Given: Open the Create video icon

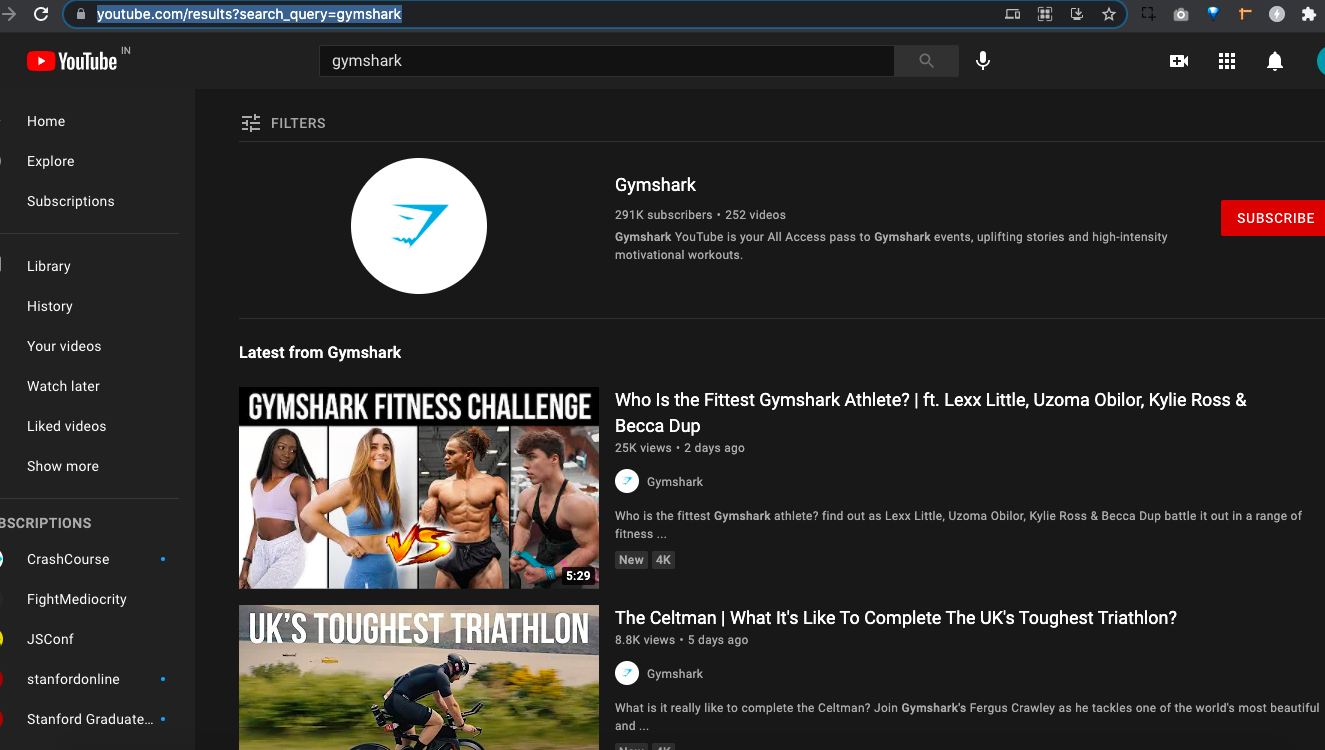Looking at the screenshot, I should pyautogui.click(x=1178, y=61).
